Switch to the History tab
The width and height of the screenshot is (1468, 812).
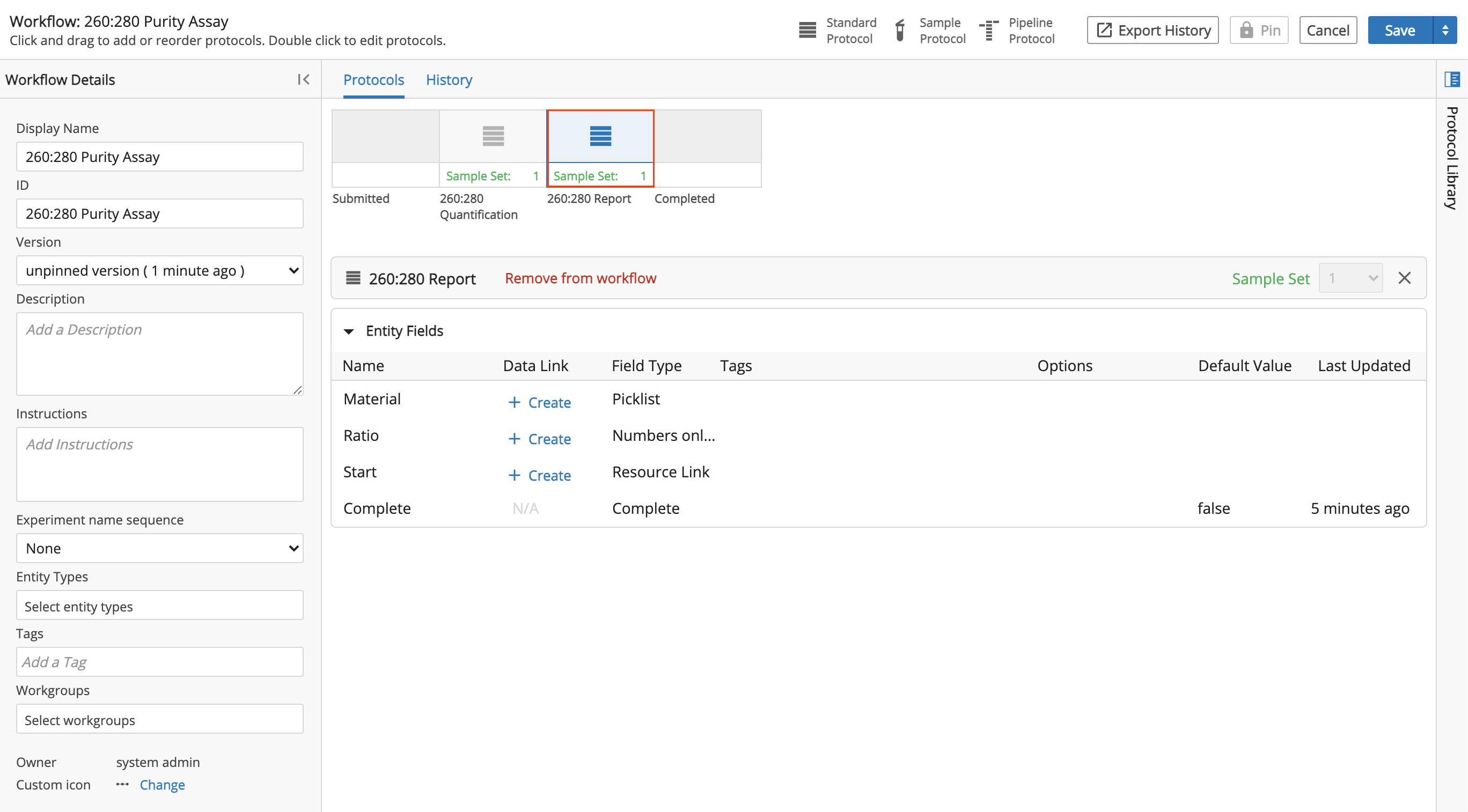point(449,80)
